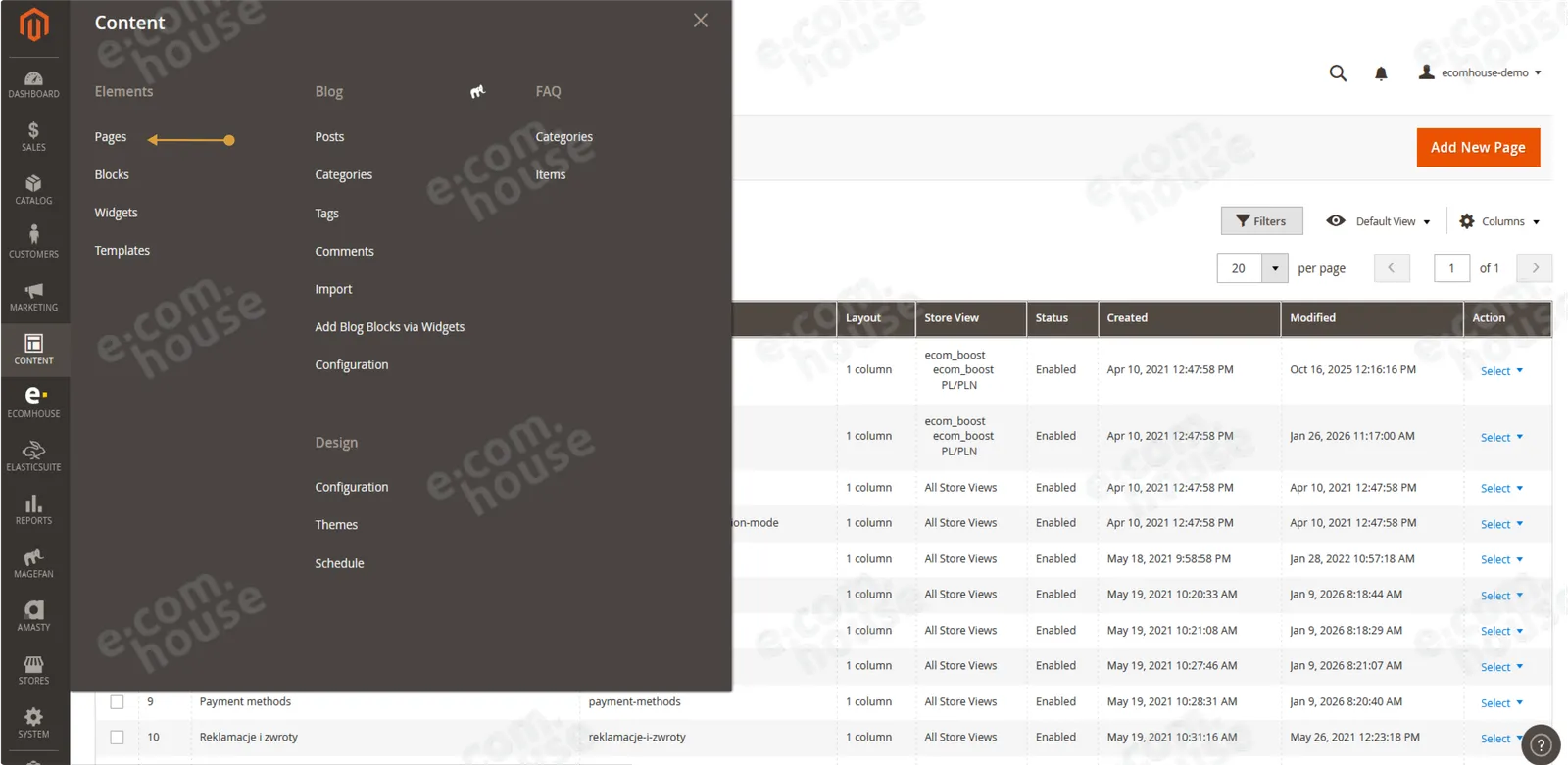Open the Amasty sidebar menu
Viewport: 1568px width, 765px height.
34,616
